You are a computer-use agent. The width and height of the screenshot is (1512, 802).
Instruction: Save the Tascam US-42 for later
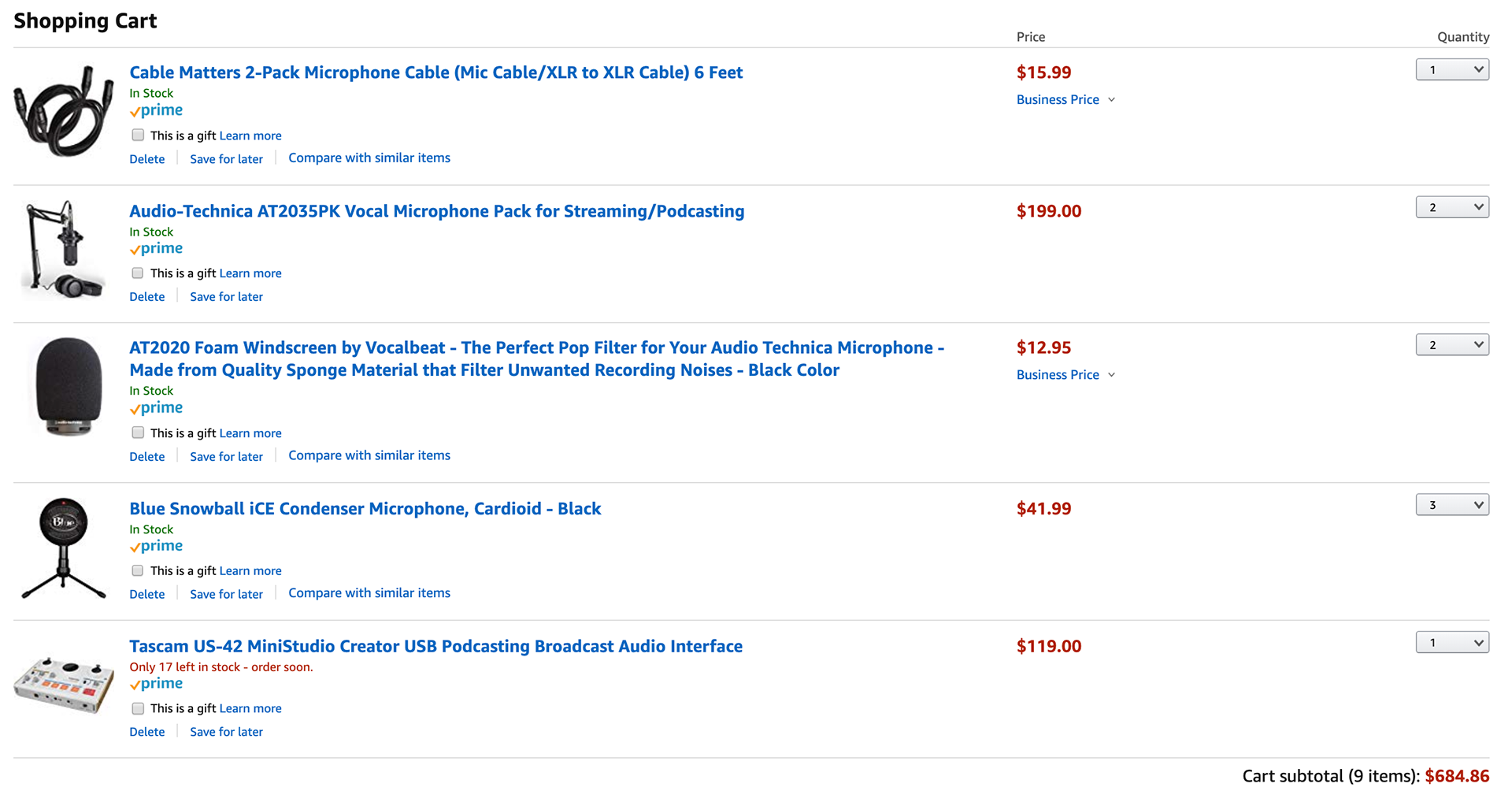click(226, 732)
